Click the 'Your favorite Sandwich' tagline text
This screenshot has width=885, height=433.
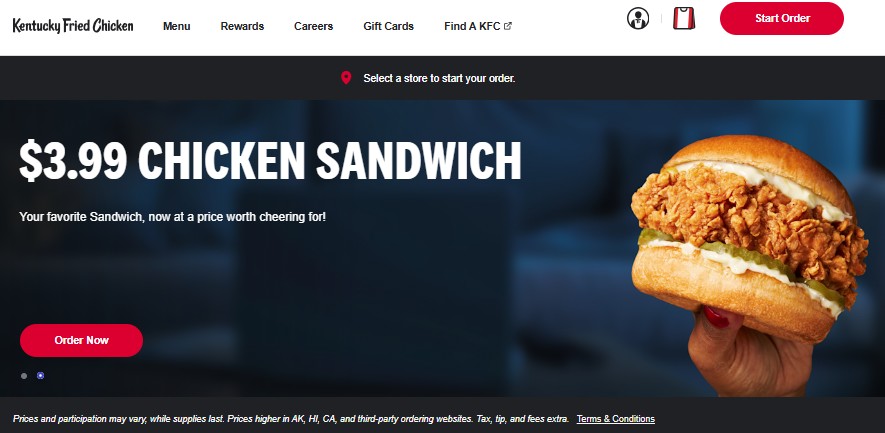point(173,216)
